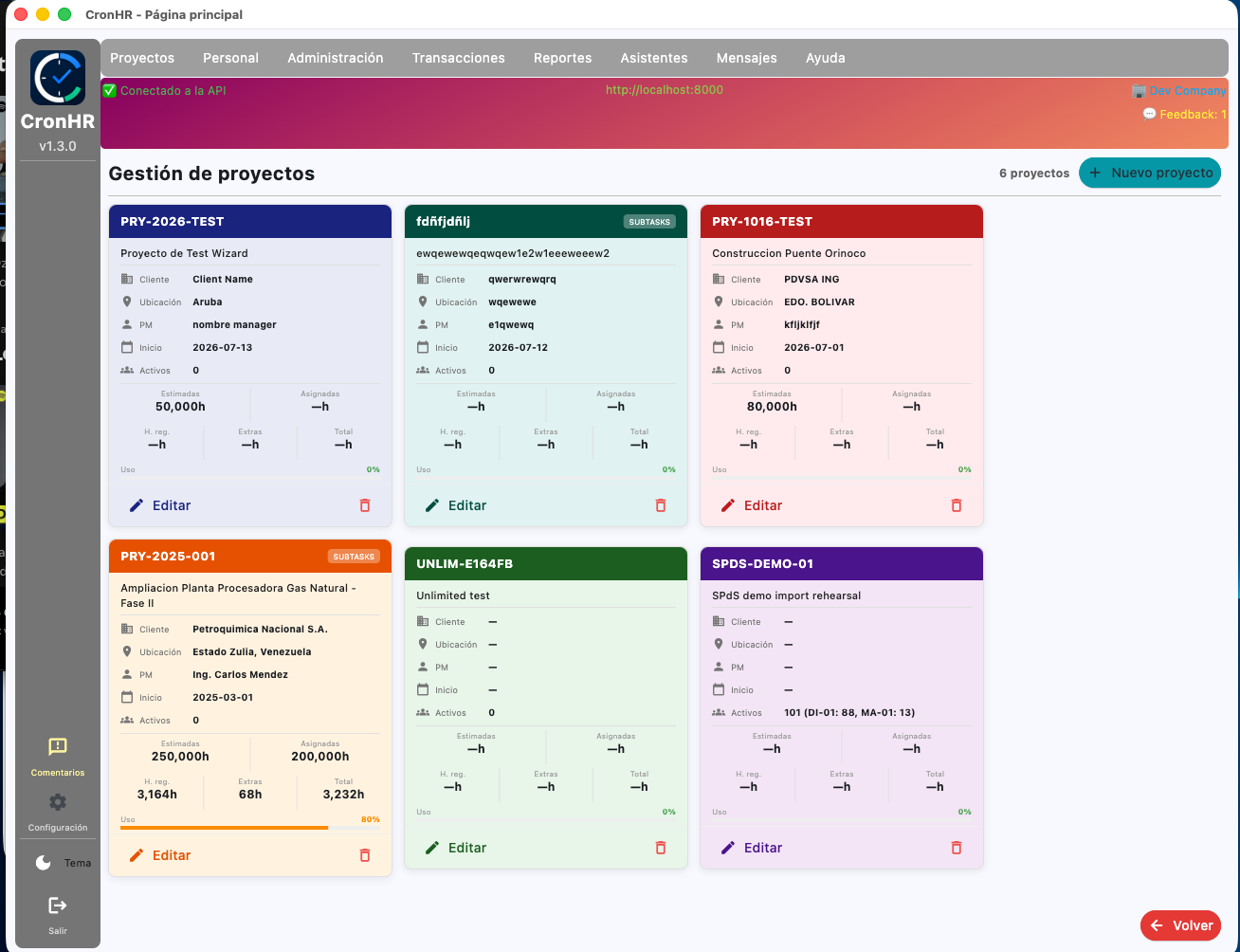The width and height of the screenshot is (1240, 952).
Task: Open the Personal menu
Action: (x=230, y=58)
